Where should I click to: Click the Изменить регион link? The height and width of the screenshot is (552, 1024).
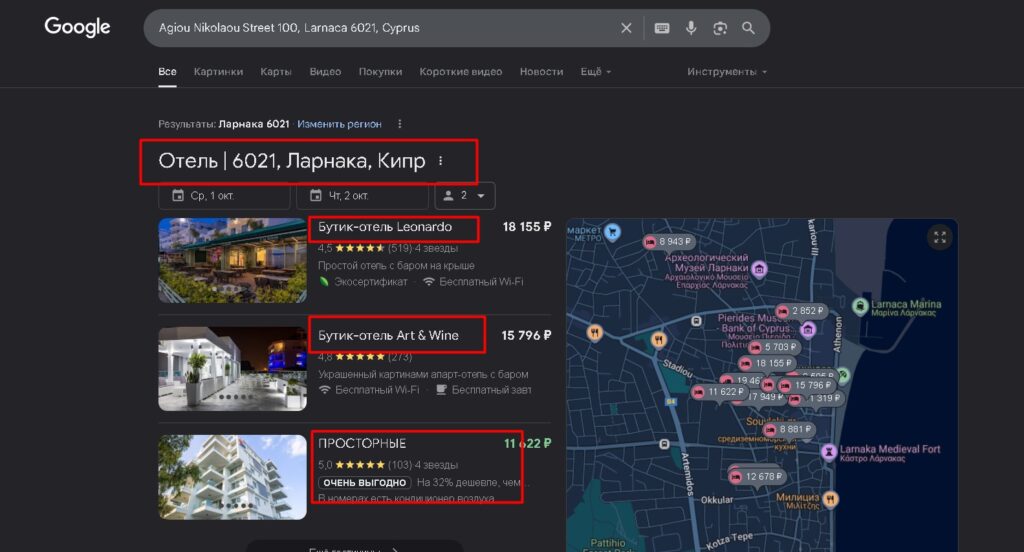339,124
